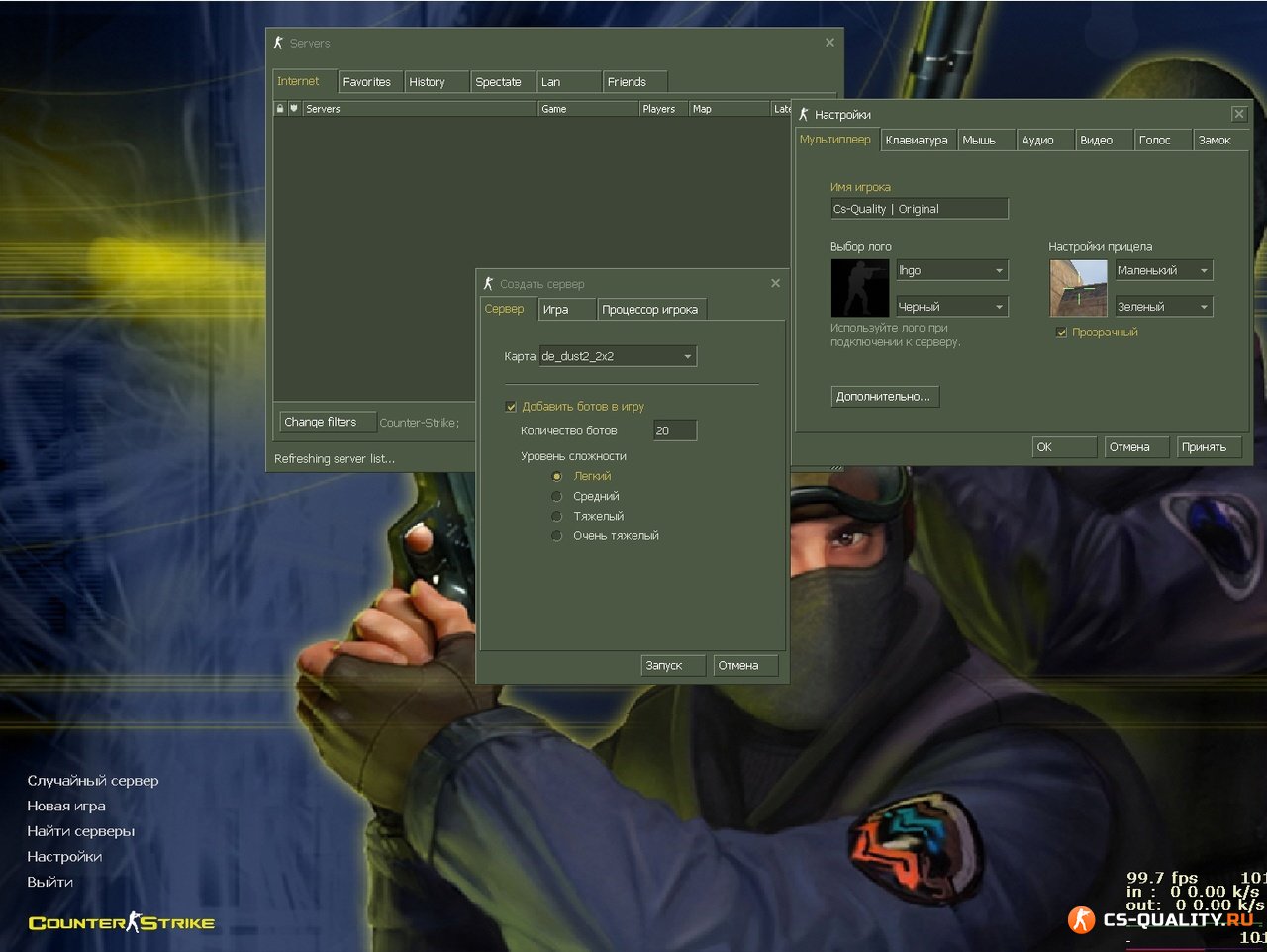Select the Замок settings tab
This screenshot has width=1267, height=952.
pos(1221,141)
